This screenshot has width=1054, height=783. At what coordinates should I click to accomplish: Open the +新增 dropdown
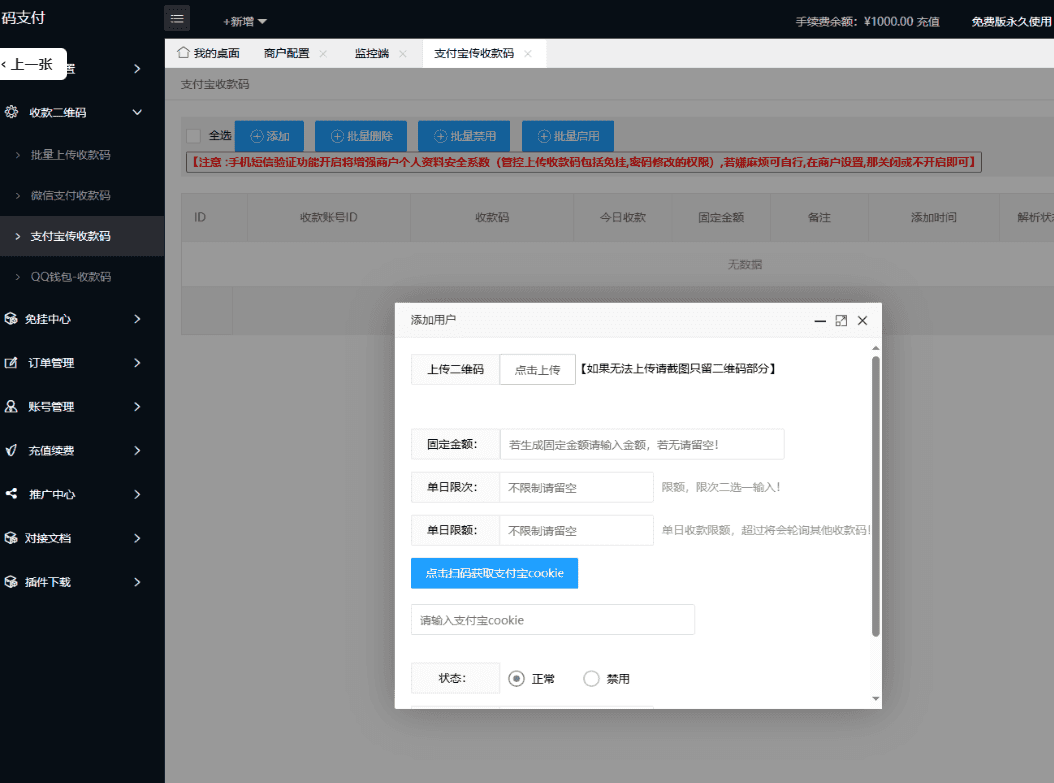click(x=245, y=22)
